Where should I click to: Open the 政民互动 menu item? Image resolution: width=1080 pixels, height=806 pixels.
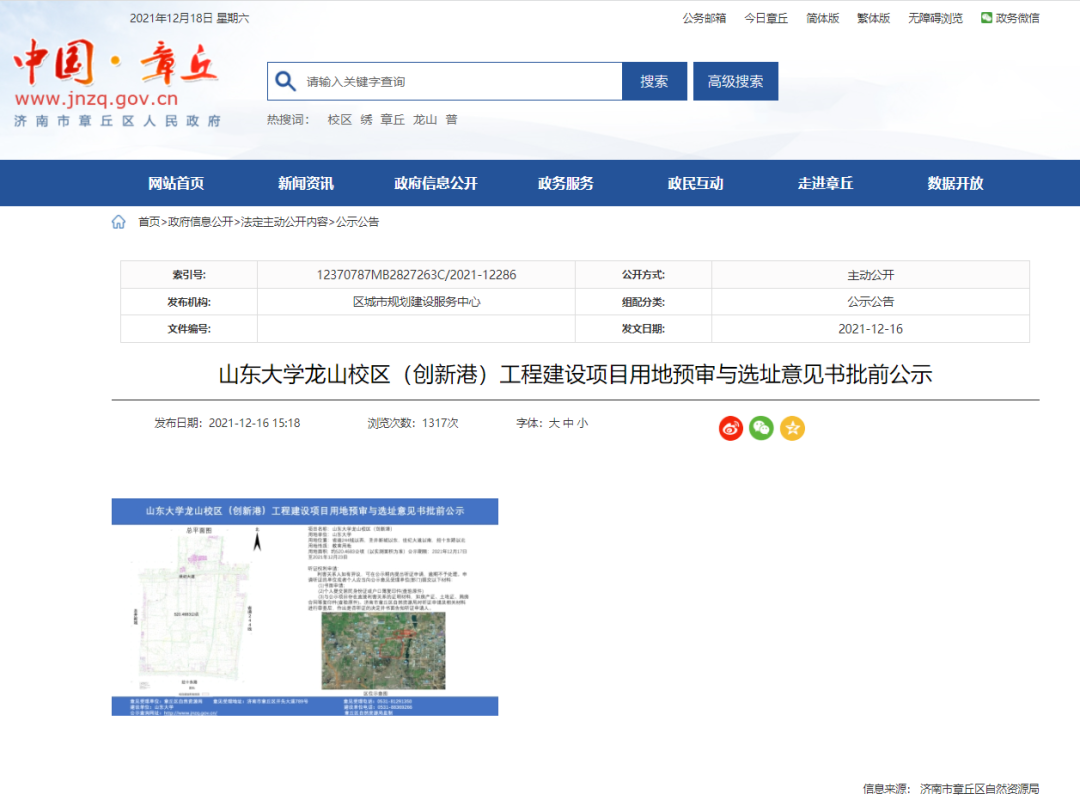(696, 183)
